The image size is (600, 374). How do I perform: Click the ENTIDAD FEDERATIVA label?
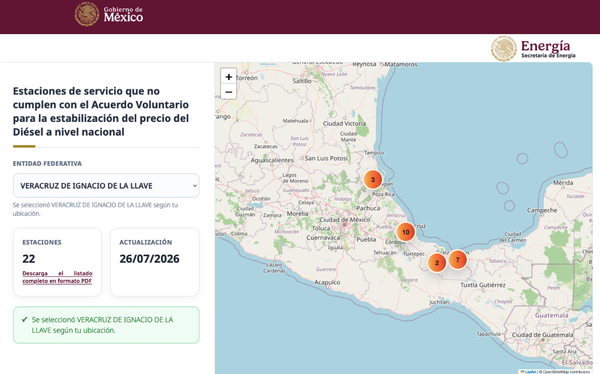click(47, 163)
